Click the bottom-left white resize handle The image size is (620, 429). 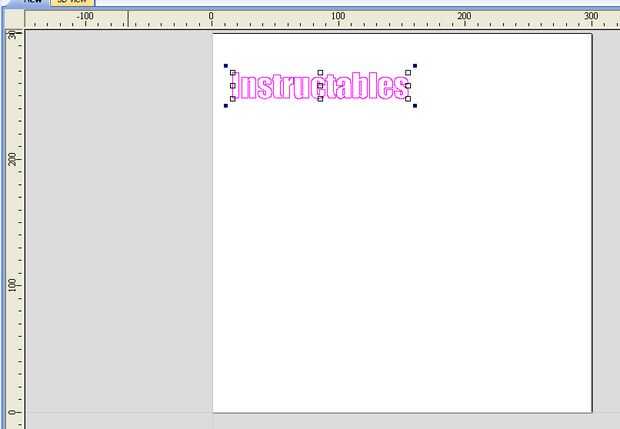(233, 99)
